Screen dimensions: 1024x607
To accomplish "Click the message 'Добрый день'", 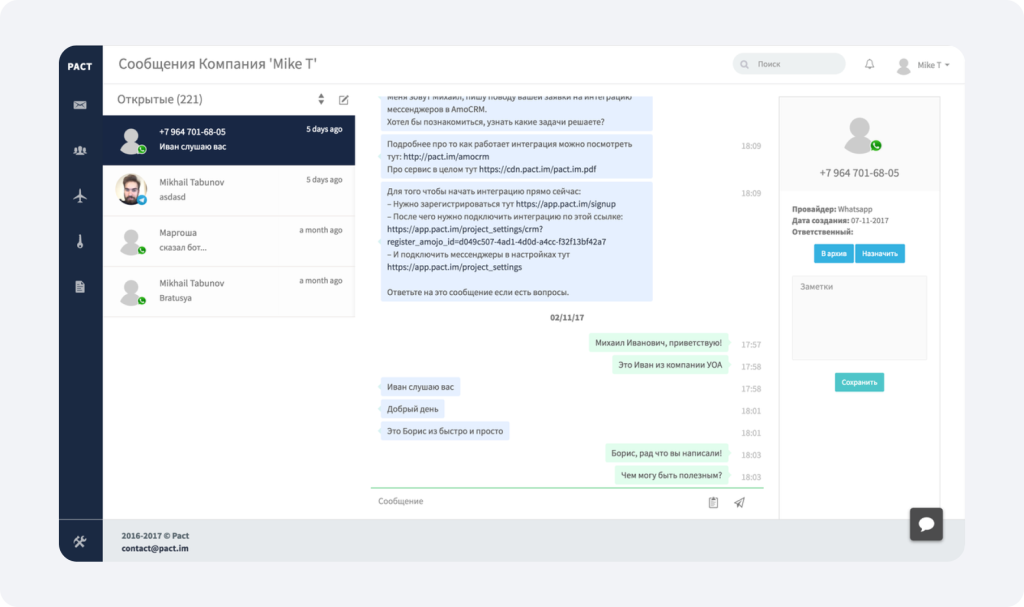I will pyautogui.click(x=412, y=409).
